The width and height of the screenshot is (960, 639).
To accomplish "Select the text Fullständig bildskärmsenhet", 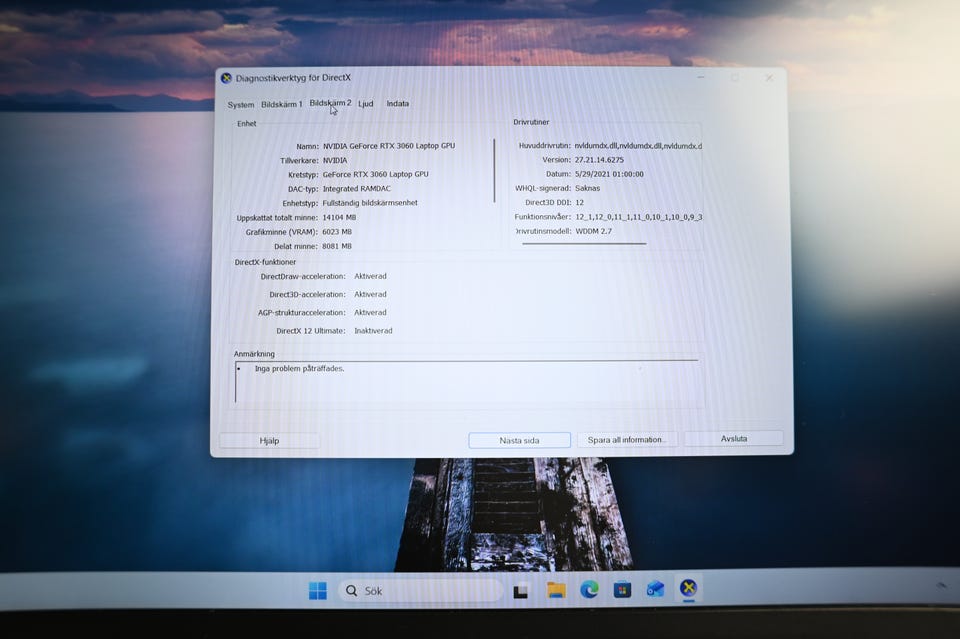I will pyautogui.click(x=370, y=203).
